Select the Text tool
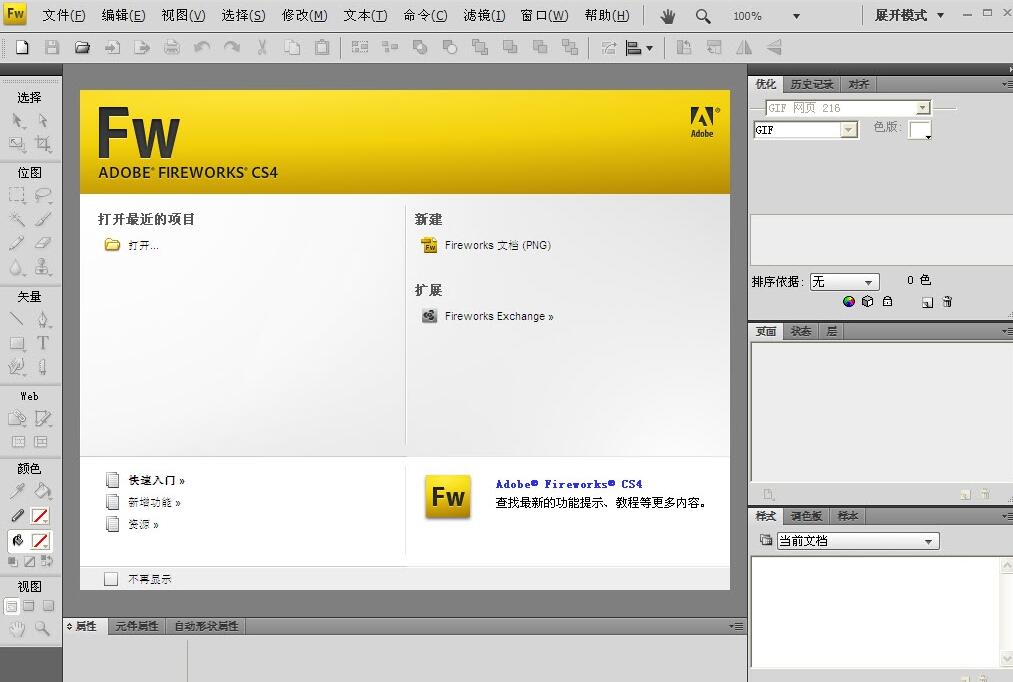The width and height of the screenshot is (1013, 682). point(43,343)
